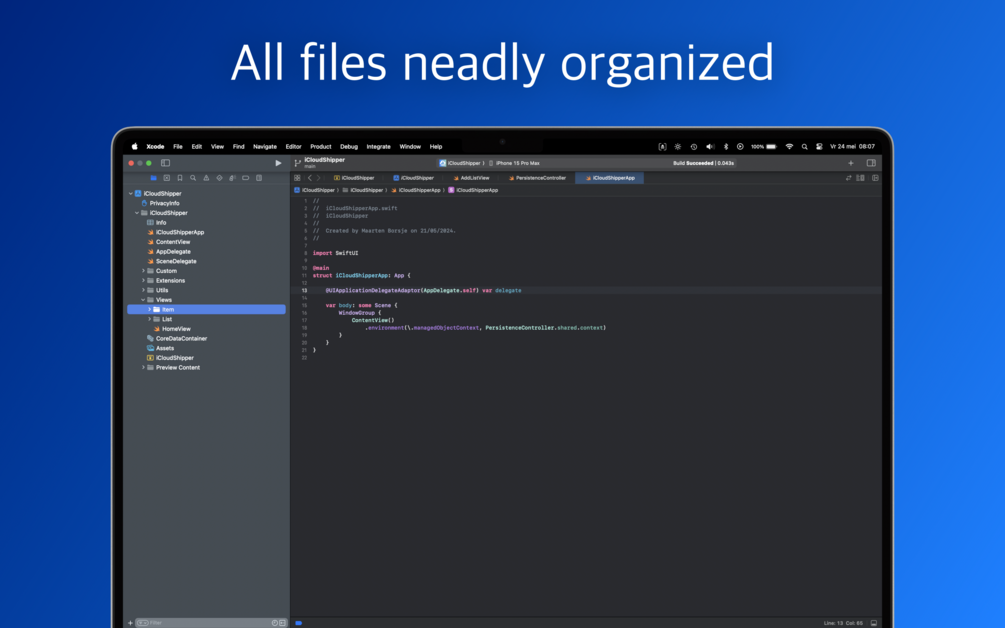Open the File menu
Screen dimensions: 1005x628
(x=178, y=147)
